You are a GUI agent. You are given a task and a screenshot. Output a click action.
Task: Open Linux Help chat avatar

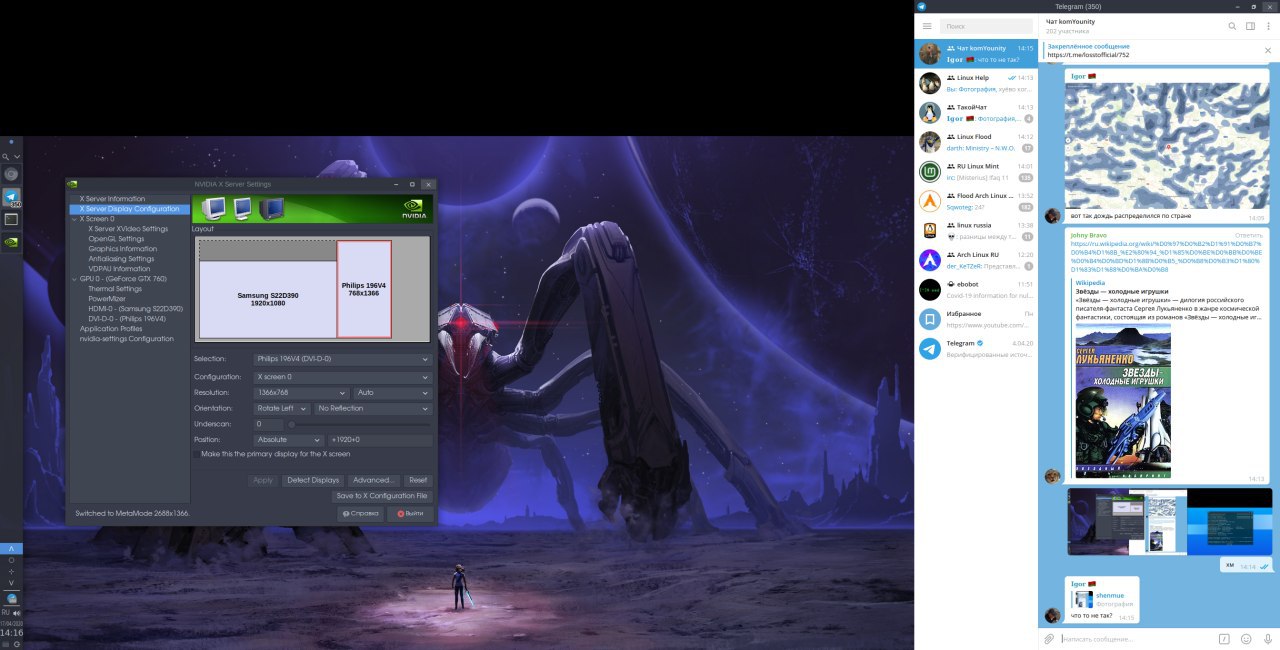pos(929,83)
